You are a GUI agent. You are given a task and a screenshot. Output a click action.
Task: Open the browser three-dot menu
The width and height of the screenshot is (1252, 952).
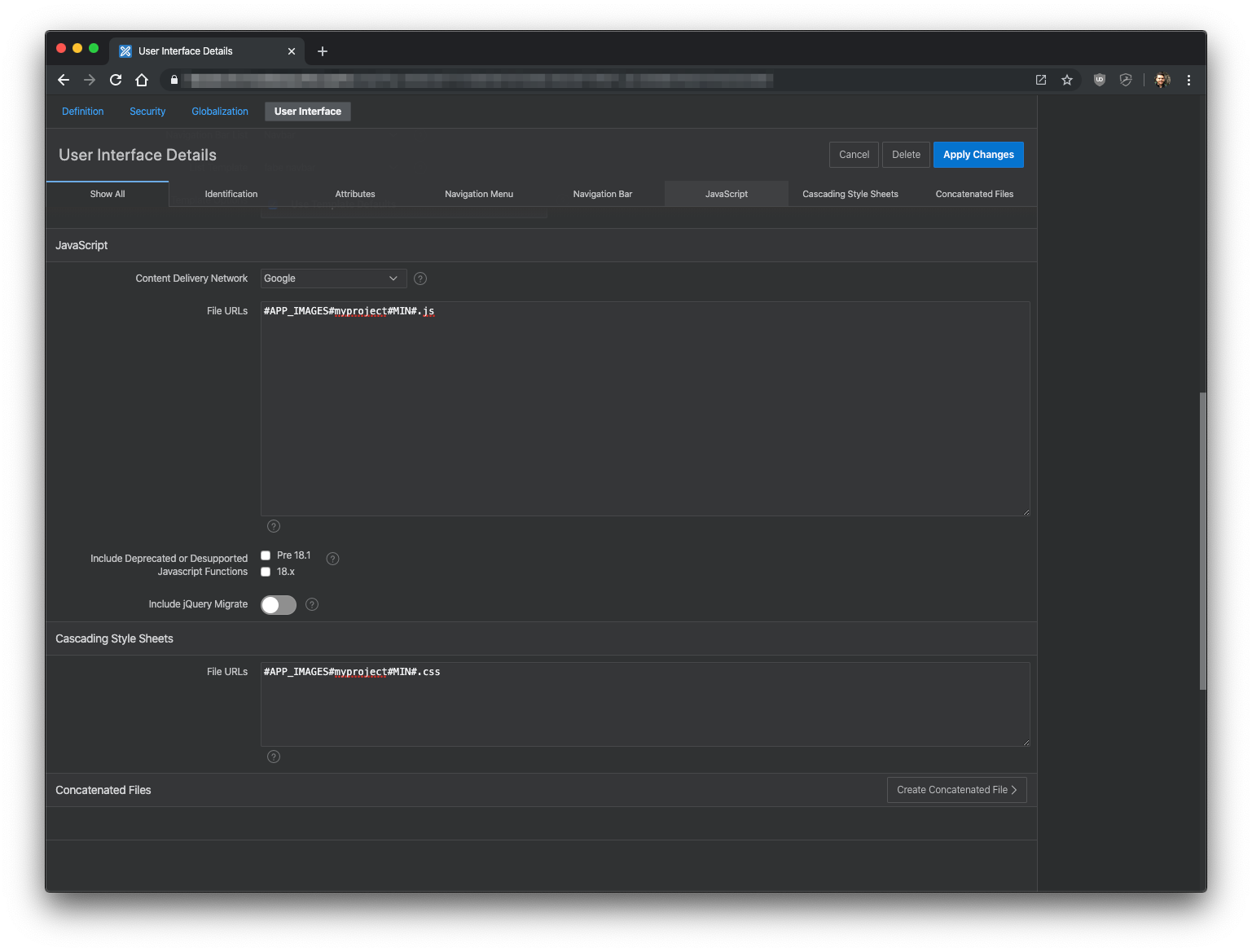point(1188,80)
